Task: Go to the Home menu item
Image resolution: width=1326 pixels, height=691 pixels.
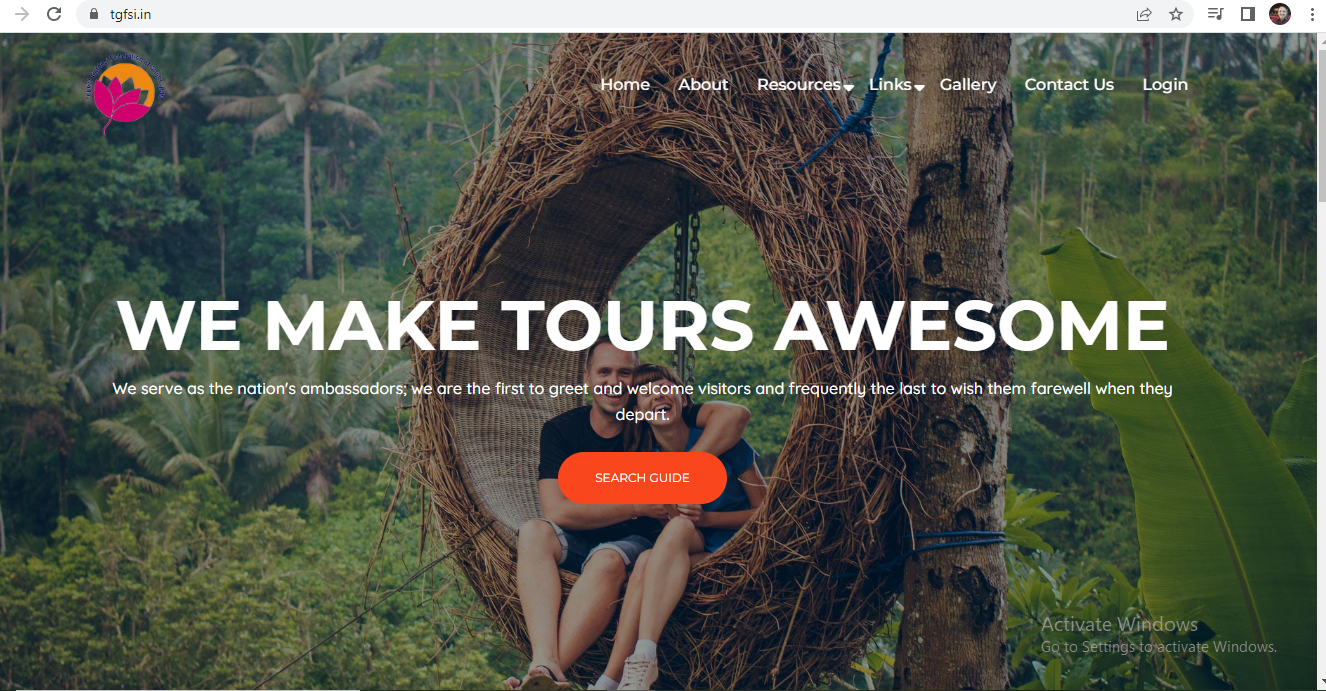Action: click(625, 84)
